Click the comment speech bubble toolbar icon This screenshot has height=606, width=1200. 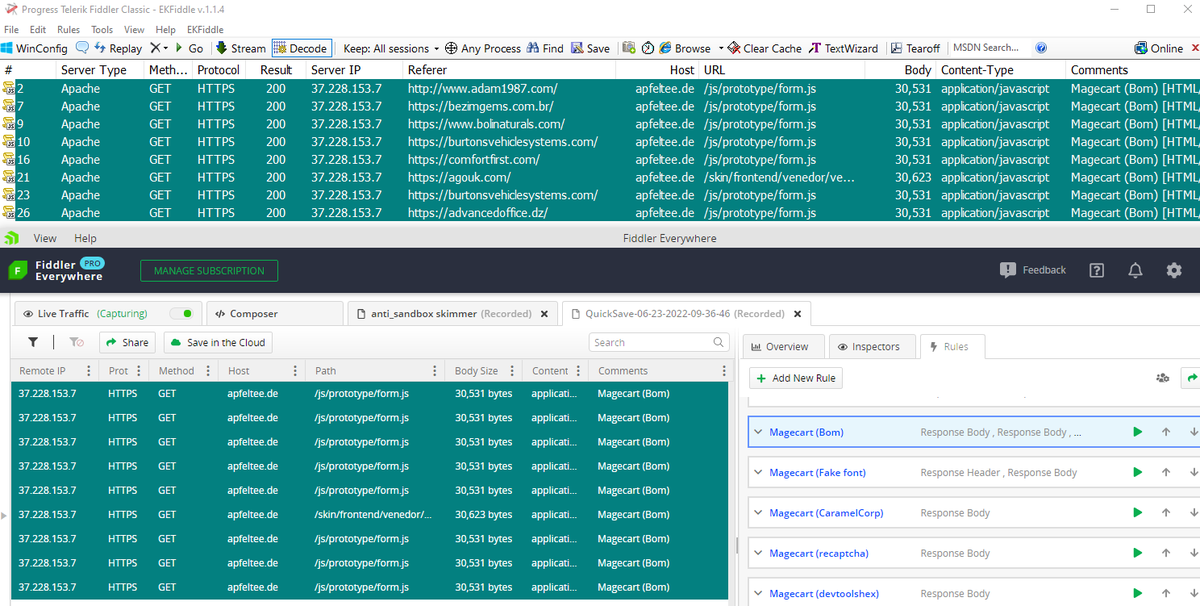coord(82,48)
